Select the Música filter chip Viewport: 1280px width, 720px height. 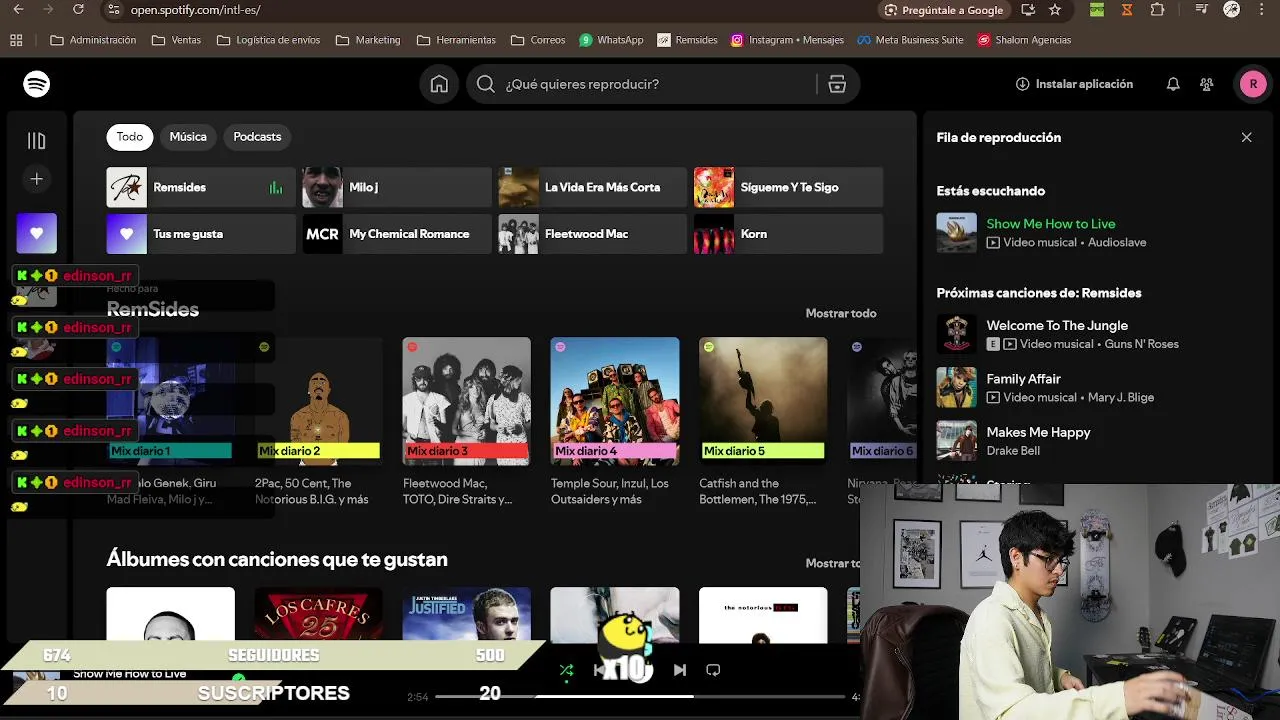coord(188,137)
